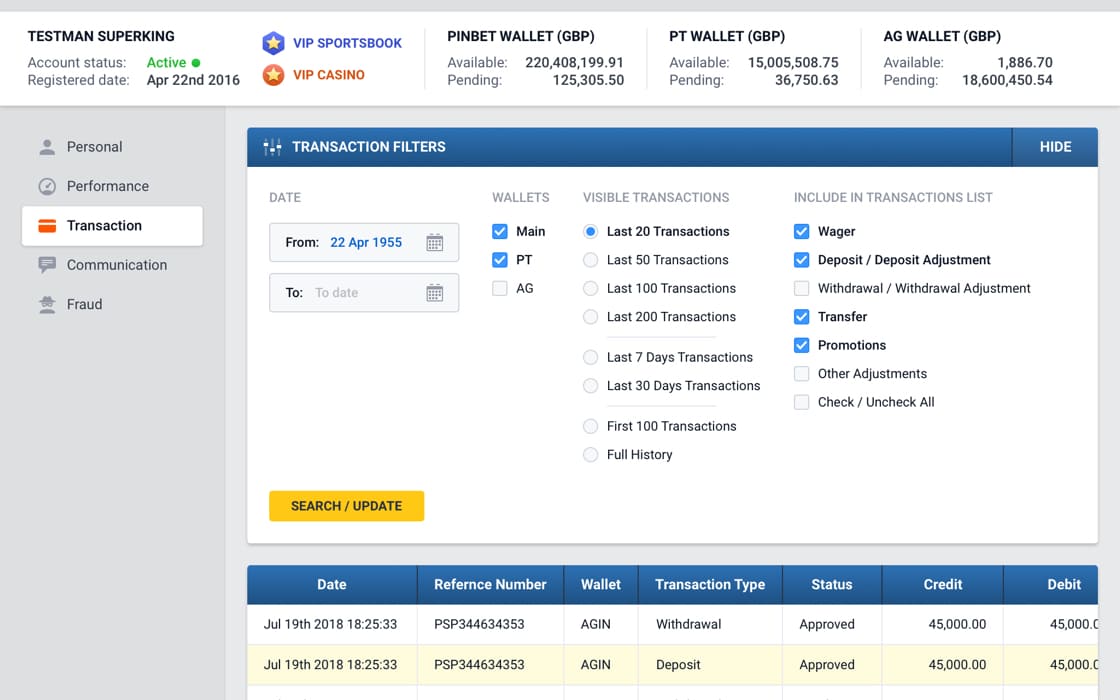Click the Fraud spy icon in sidebar
1120x700 pixels.
pos(47,305)
